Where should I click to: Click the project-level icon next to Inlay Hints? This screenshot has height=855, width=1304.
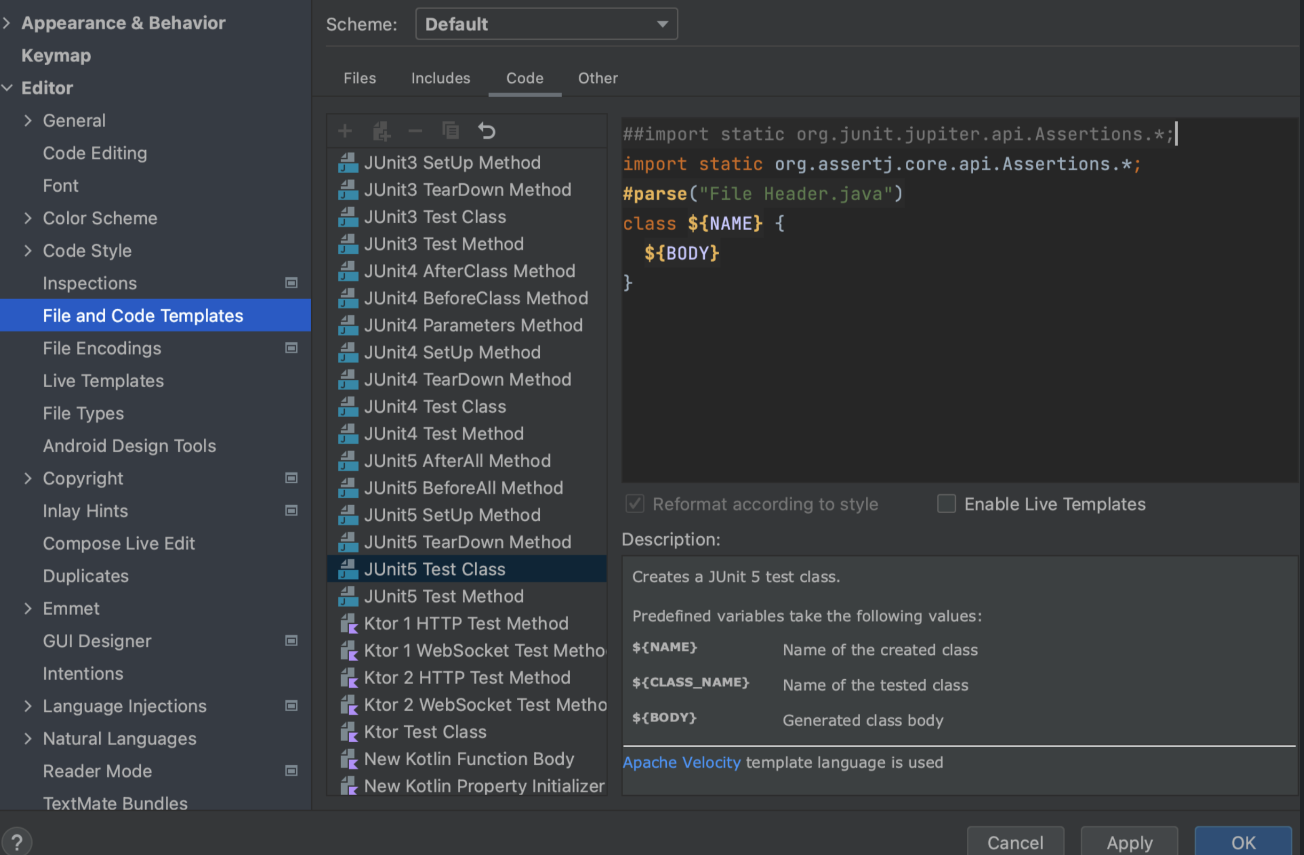click(x=291, y=511)
